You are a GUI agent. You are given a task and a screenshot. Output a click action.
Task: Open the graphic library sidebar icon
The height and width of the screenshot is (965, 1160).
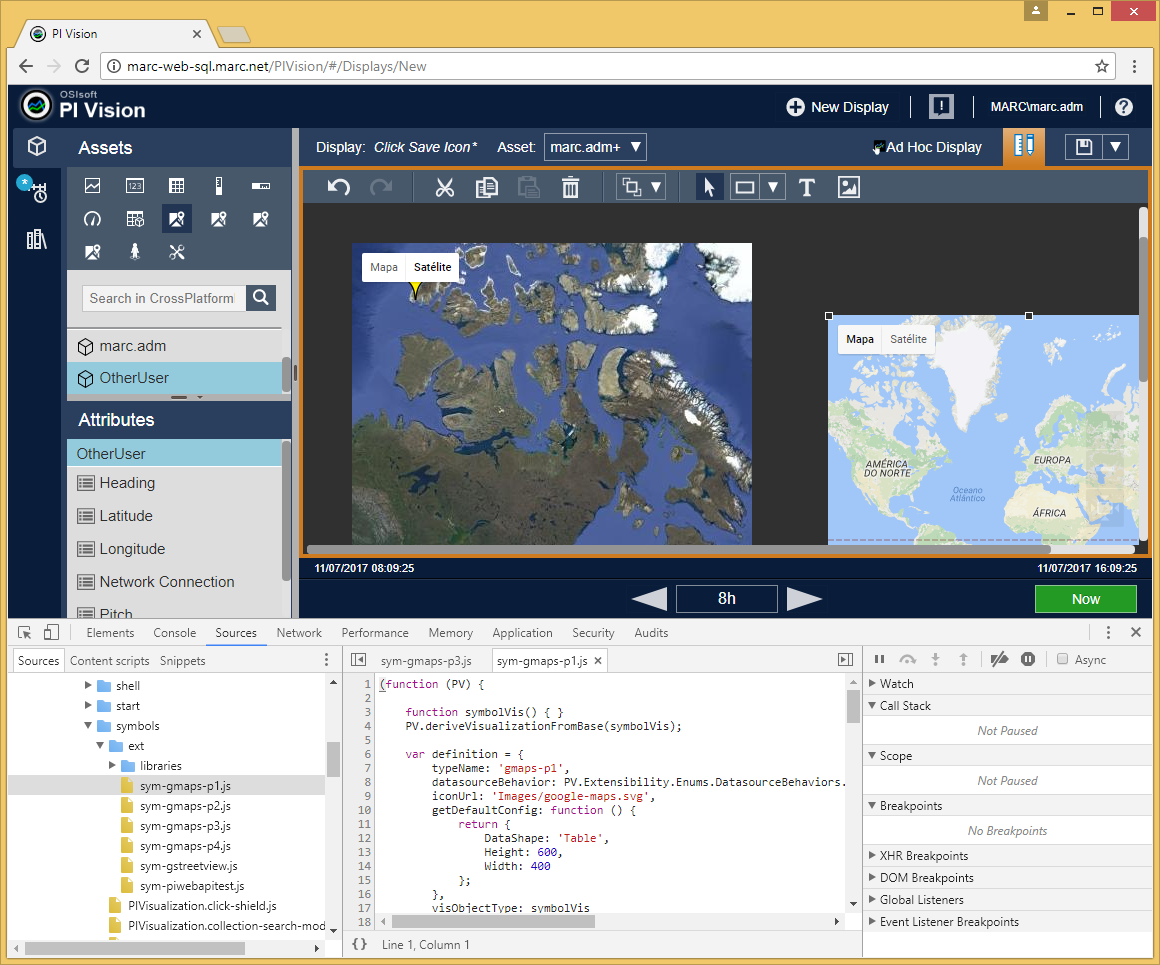(36, 239)
